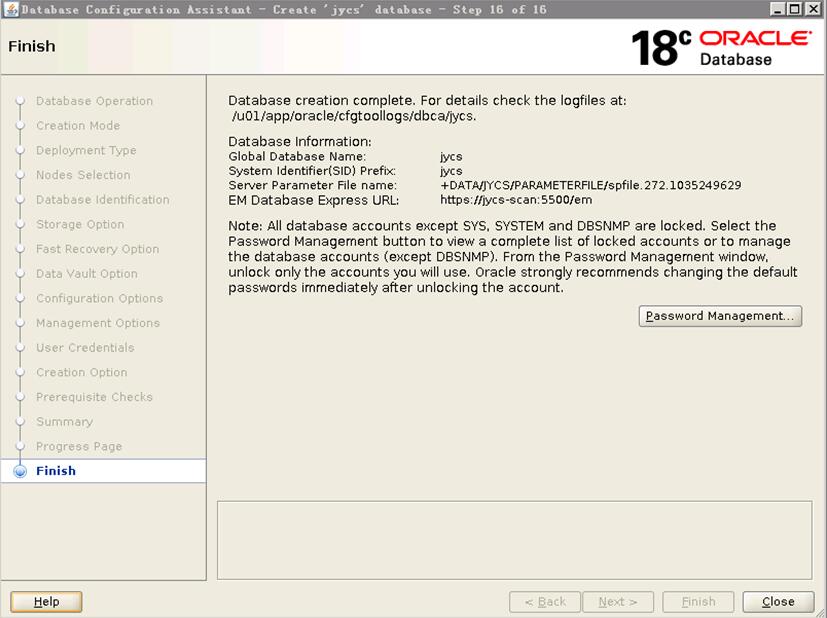Click the disabled Finish button
The image size is (827, 618).
coord(698,602)
